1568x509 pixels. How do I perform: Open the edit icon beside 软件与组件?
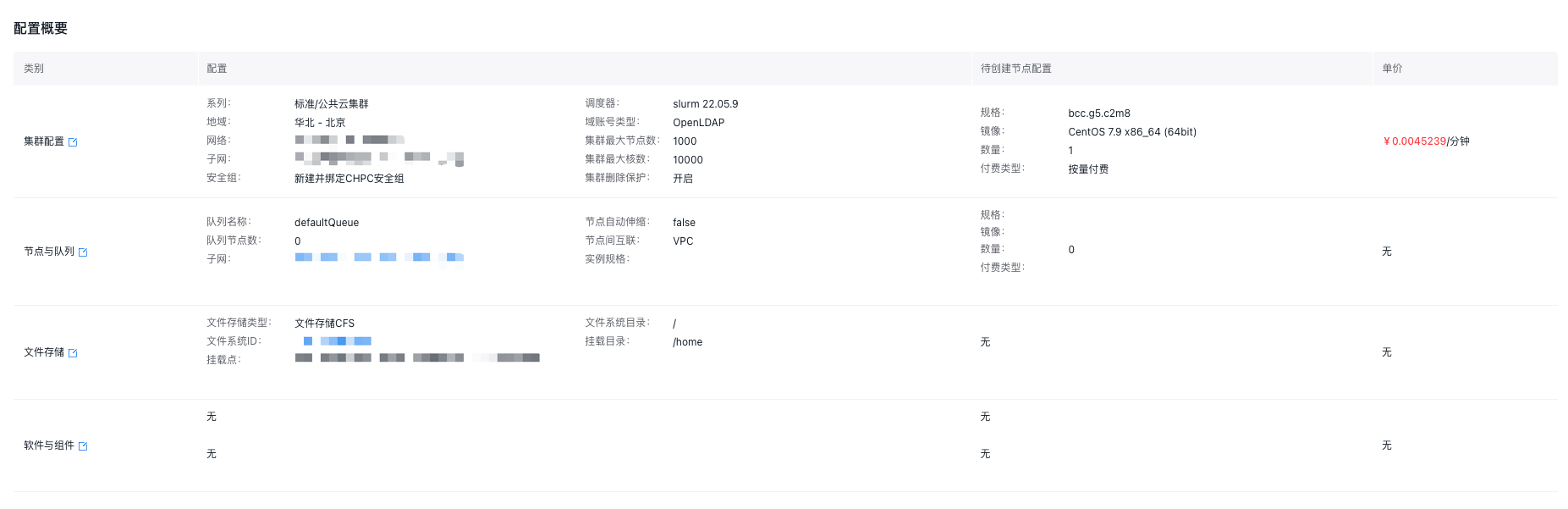pos(83,446)
